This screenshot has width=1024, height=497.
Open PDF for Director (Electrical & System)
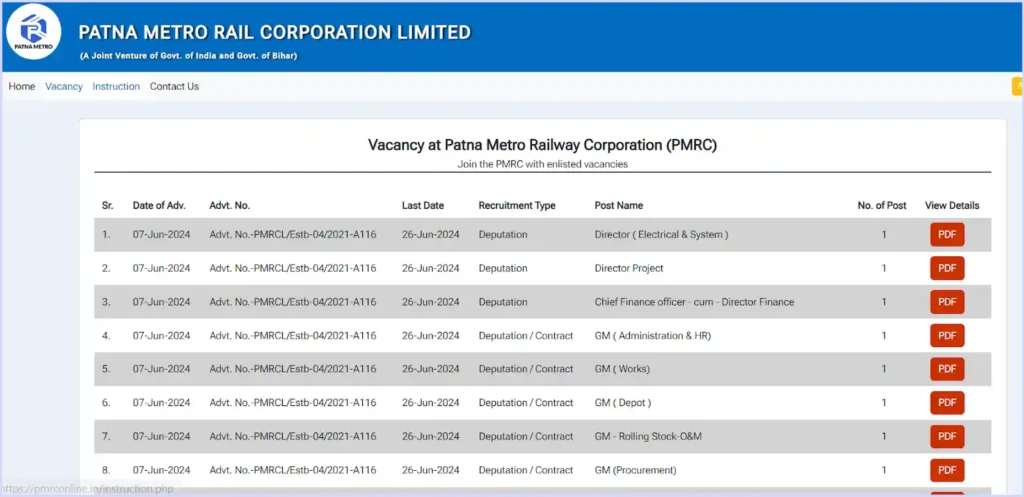pos(947,234)
